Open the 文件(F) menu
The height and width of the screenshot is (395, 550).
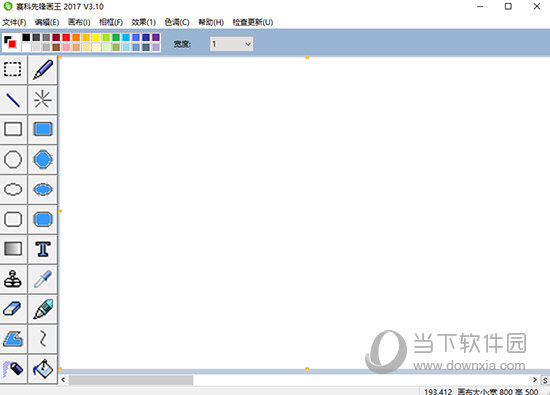(x=14, y=22)
